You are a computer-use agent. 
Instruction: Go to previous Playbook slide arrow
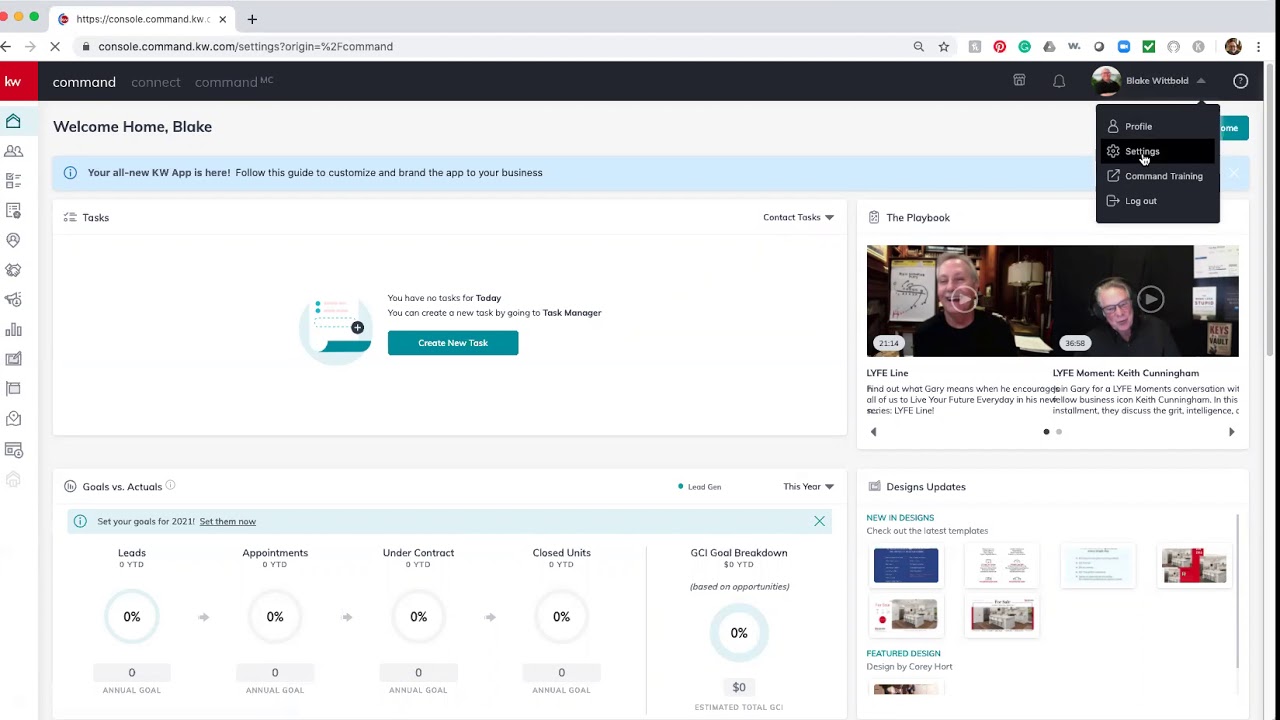coord(873,432)
